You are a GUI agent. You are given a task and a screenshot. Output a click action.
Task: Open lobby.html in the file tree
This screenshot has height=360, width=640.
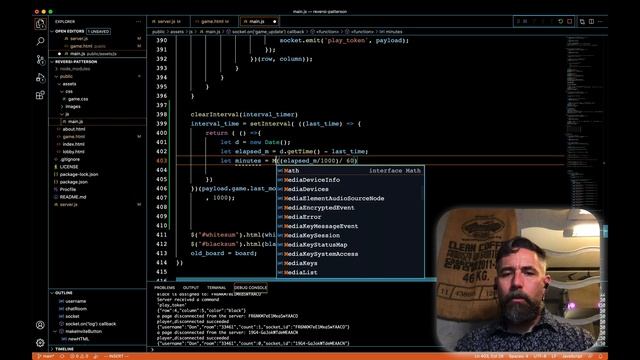tap(73, 152)
